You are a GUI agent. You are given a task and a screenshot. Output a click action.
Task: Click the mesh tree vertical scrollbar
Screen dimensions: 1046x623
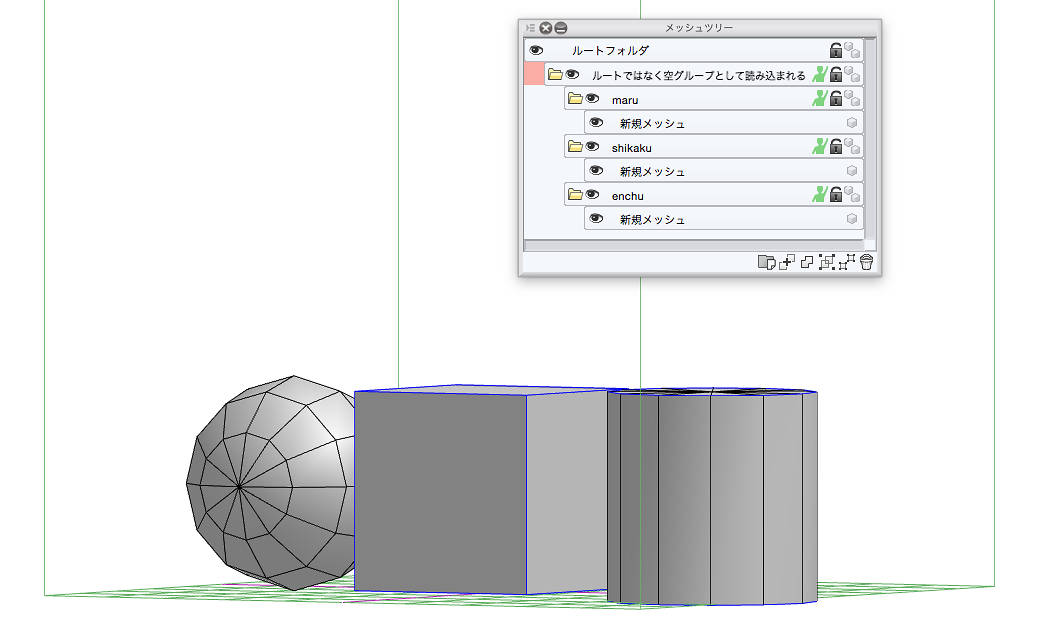pos(870,138)
